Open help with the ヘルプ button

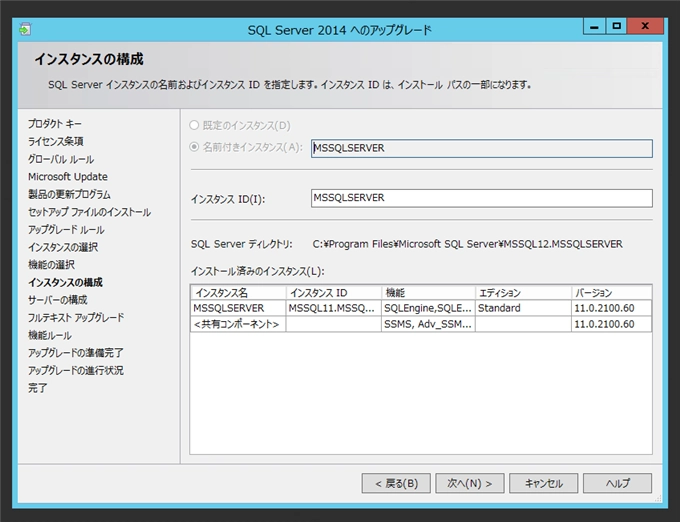coord(617,483)
